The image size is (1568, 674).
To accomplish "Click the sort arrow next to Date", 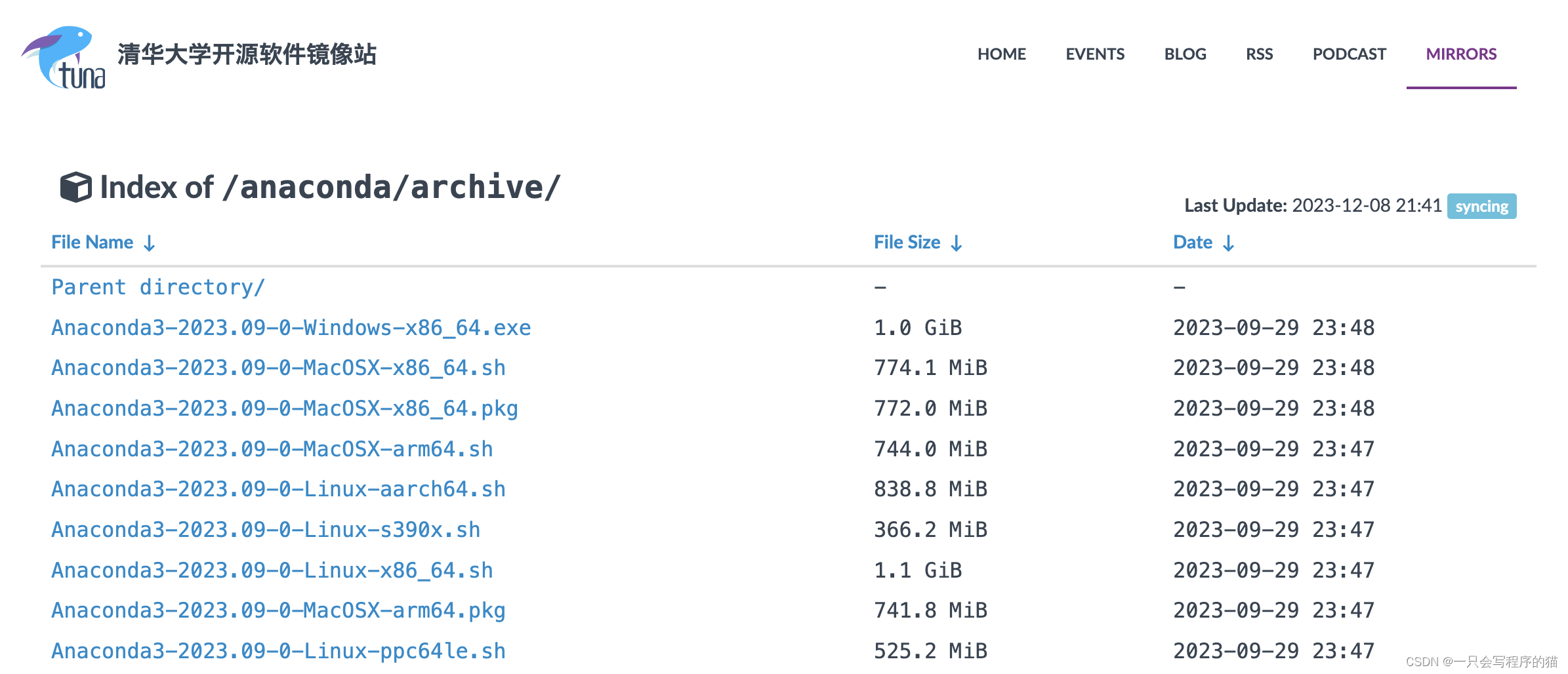I will click(x=1229, y=243).
